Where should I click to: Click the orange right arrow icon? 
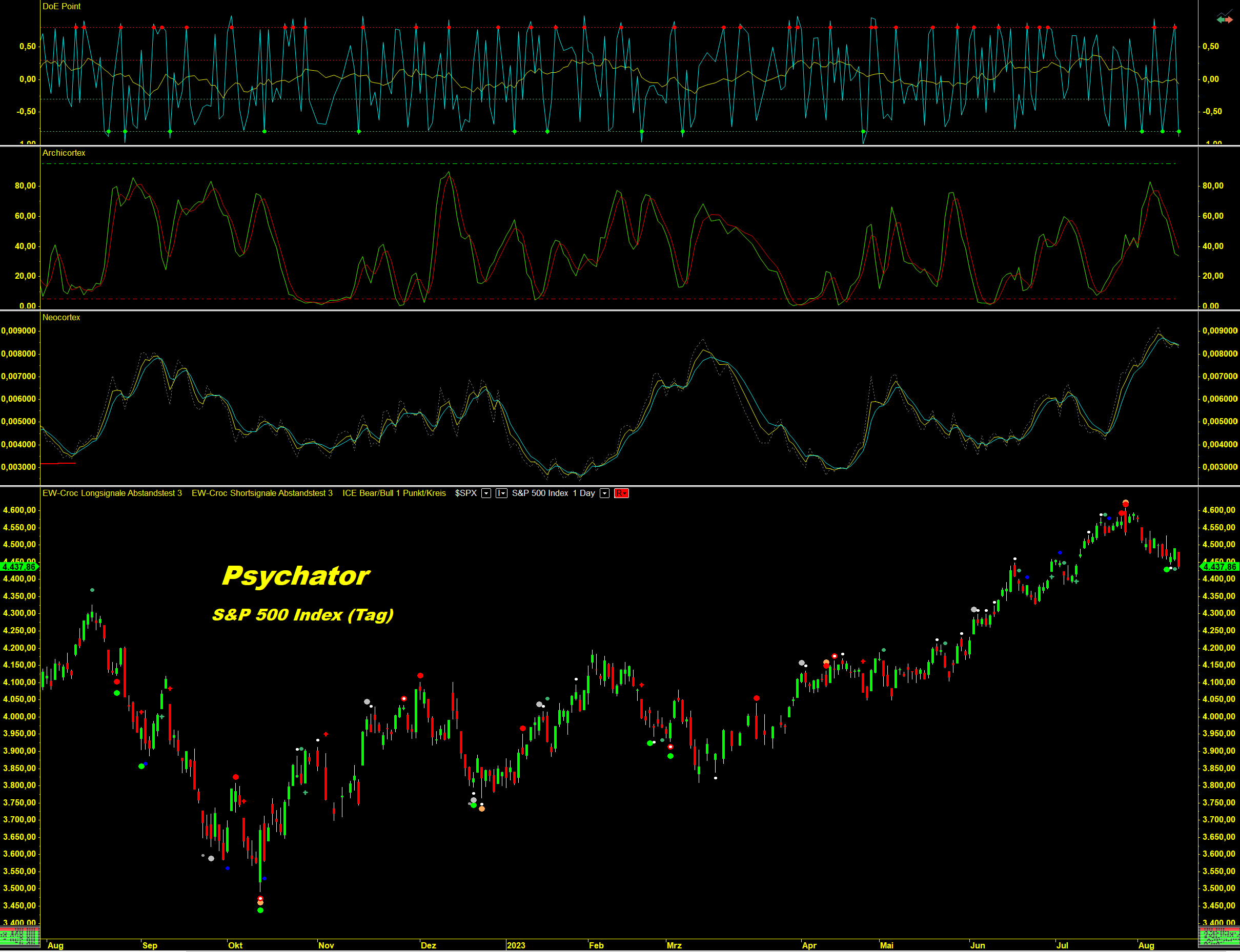point(1229,20)
